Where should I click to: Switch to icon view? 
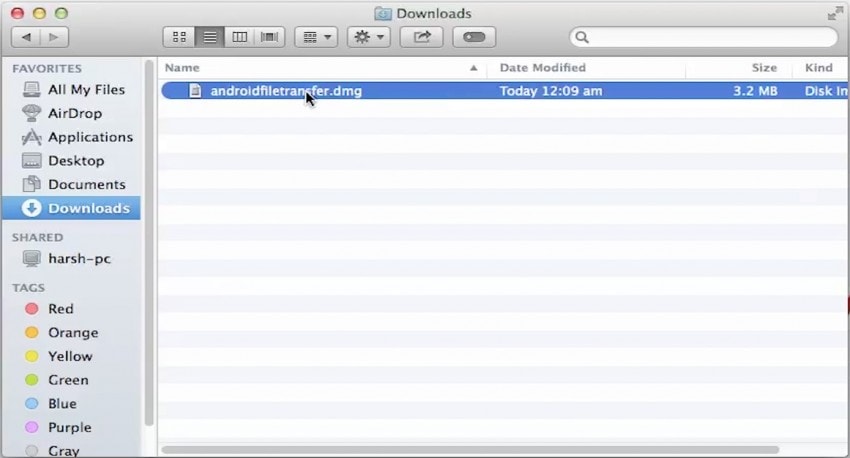pyautogui.click(x=179, y=37)
